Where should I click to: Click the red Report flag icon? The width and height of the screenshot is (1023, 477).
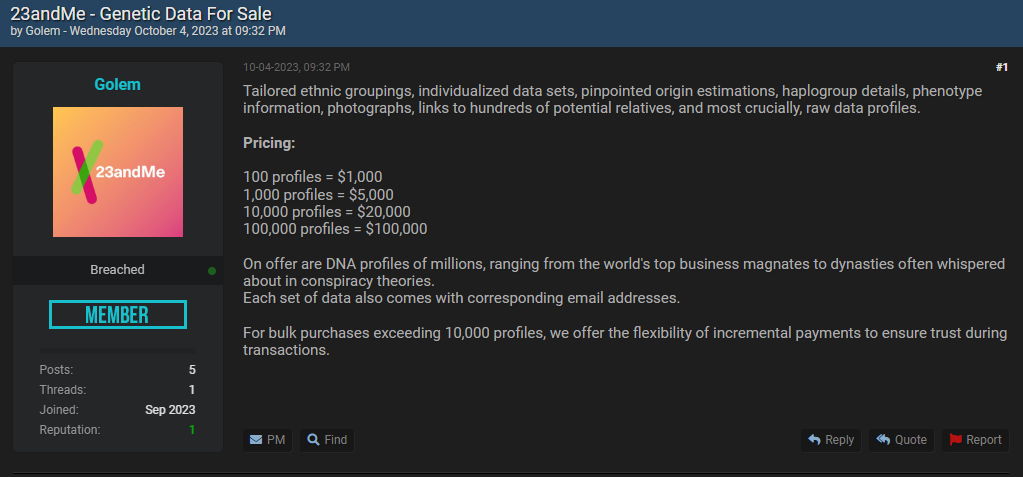coord(955,440)
